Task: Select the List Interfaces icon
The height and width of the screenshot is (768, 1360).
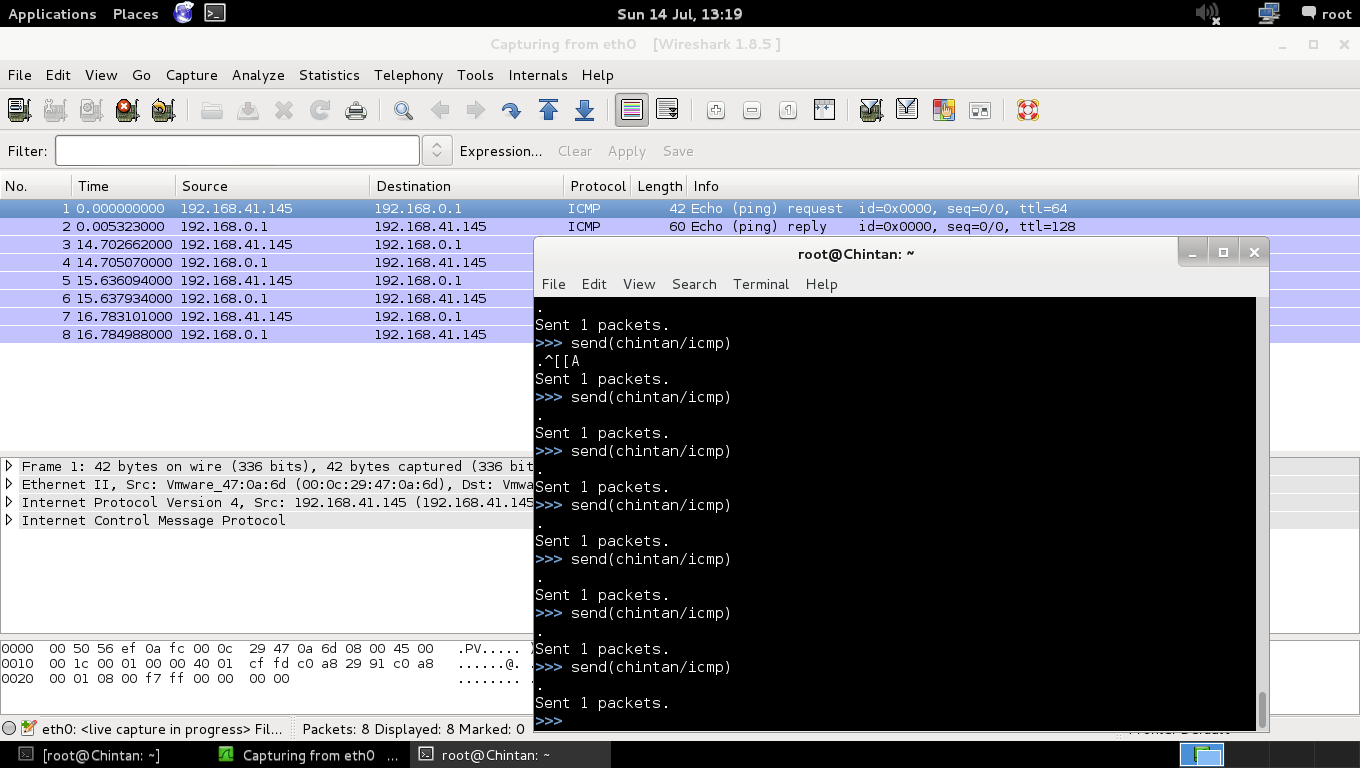Action: (x=18, y=110)
